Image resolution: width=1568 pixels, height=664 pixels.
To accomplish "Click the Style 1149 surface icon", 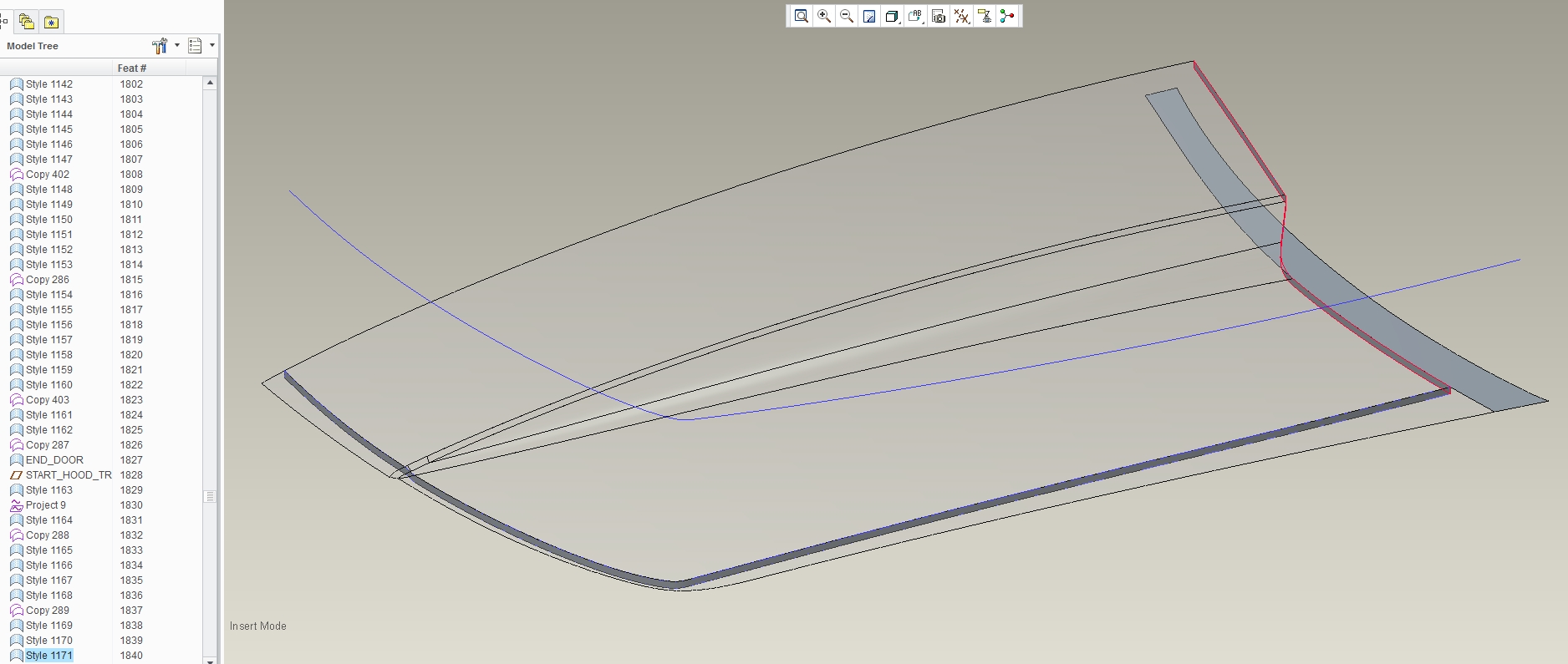I will (17, 205).
